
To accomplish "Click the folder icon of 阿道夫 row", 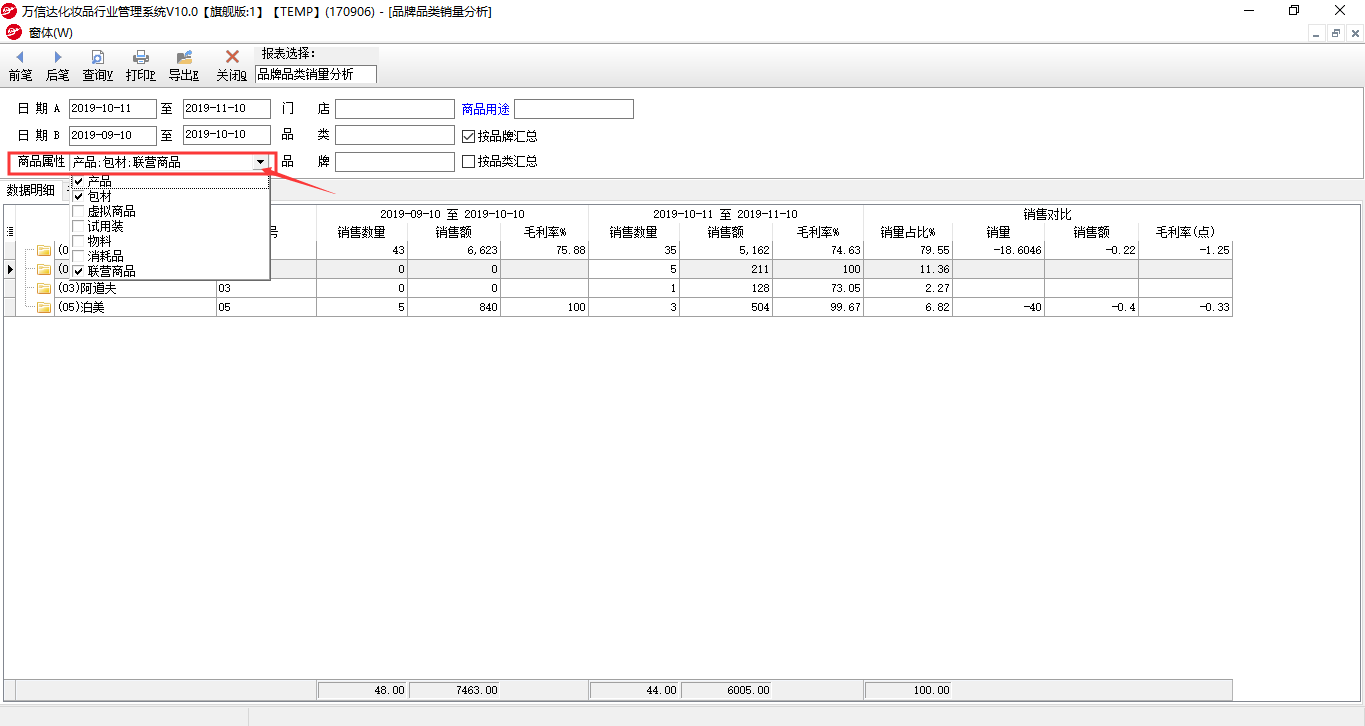I will click(44, 289).
